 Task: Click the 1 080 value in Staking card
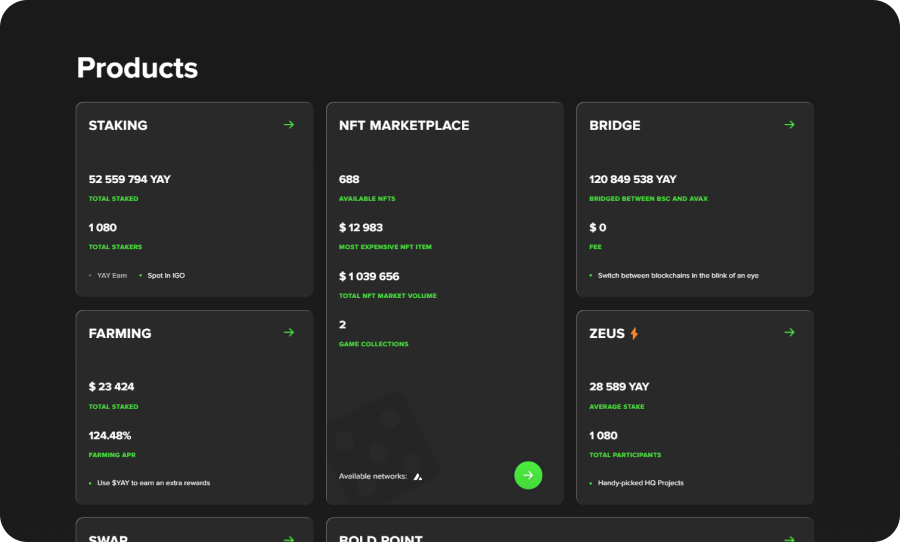103,228
